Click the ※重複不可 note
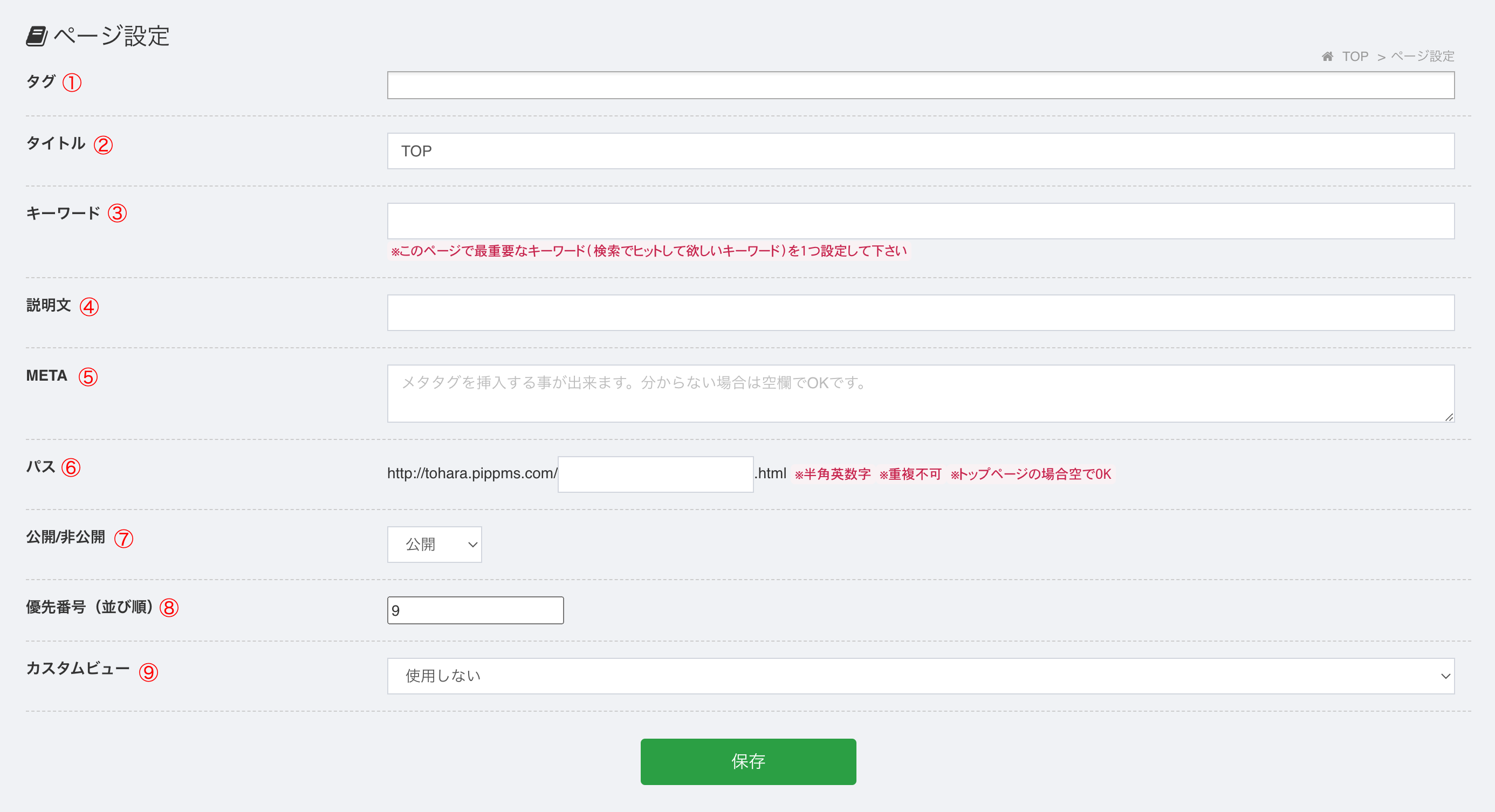The height and width of the screenshot is (812, 1495). coord(910,474)
